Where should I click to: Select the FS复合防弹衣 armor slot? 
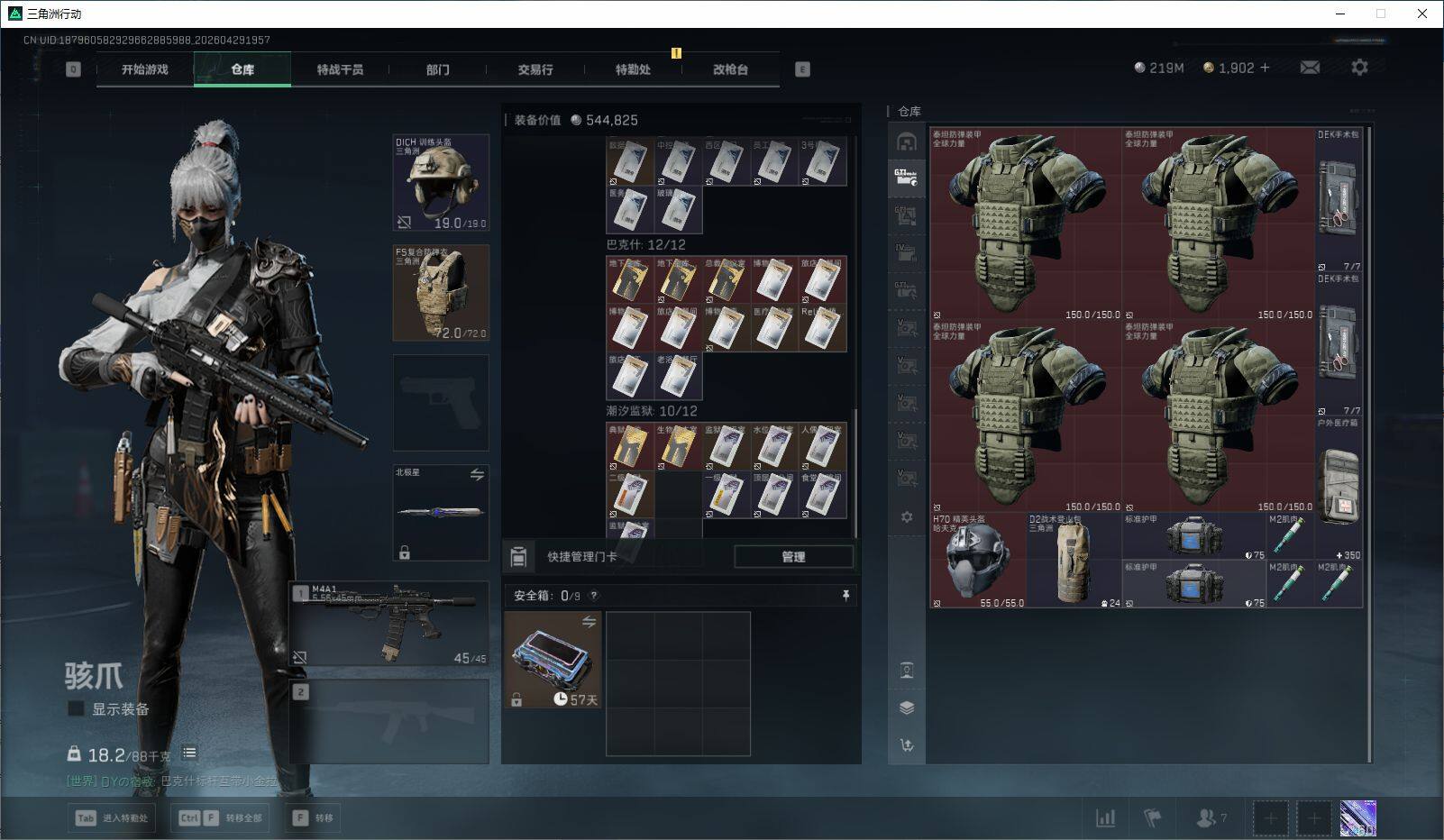[441, 293]
